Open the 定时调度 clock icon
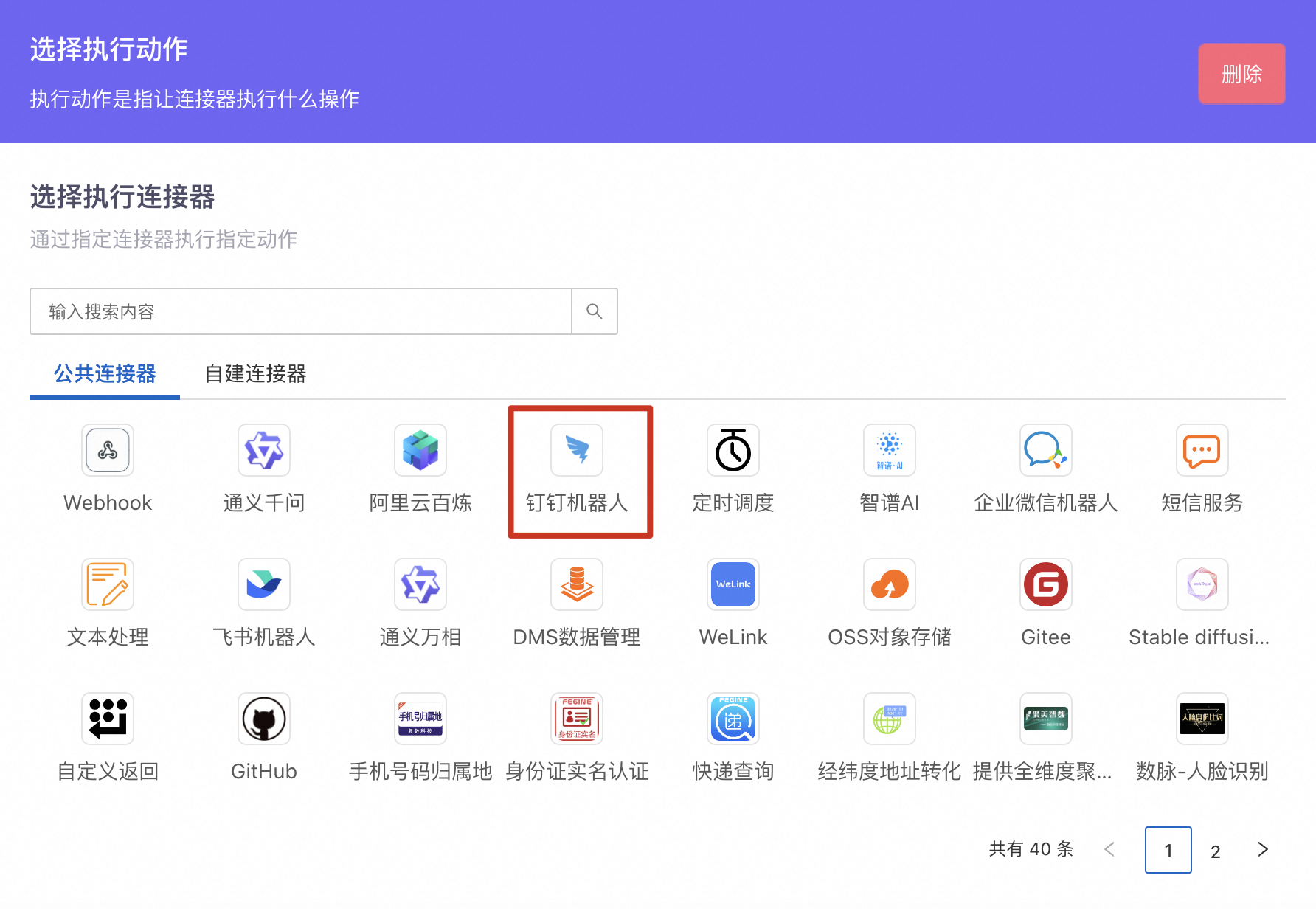Screen dimensions: 1316x909 coord(733,450)
